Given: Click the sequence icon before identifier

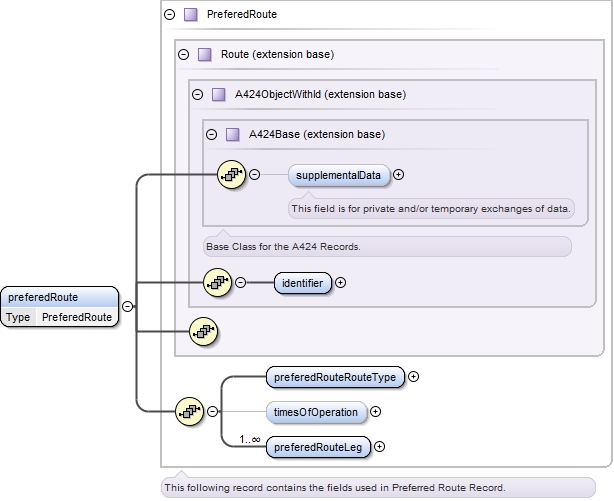Looking at the screenshot, I should click(217, 283).
